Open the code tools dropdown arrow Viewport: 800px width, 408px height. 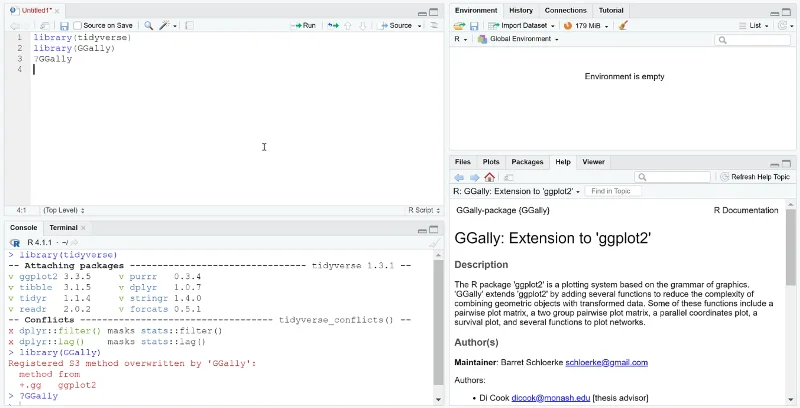(175, 26)
